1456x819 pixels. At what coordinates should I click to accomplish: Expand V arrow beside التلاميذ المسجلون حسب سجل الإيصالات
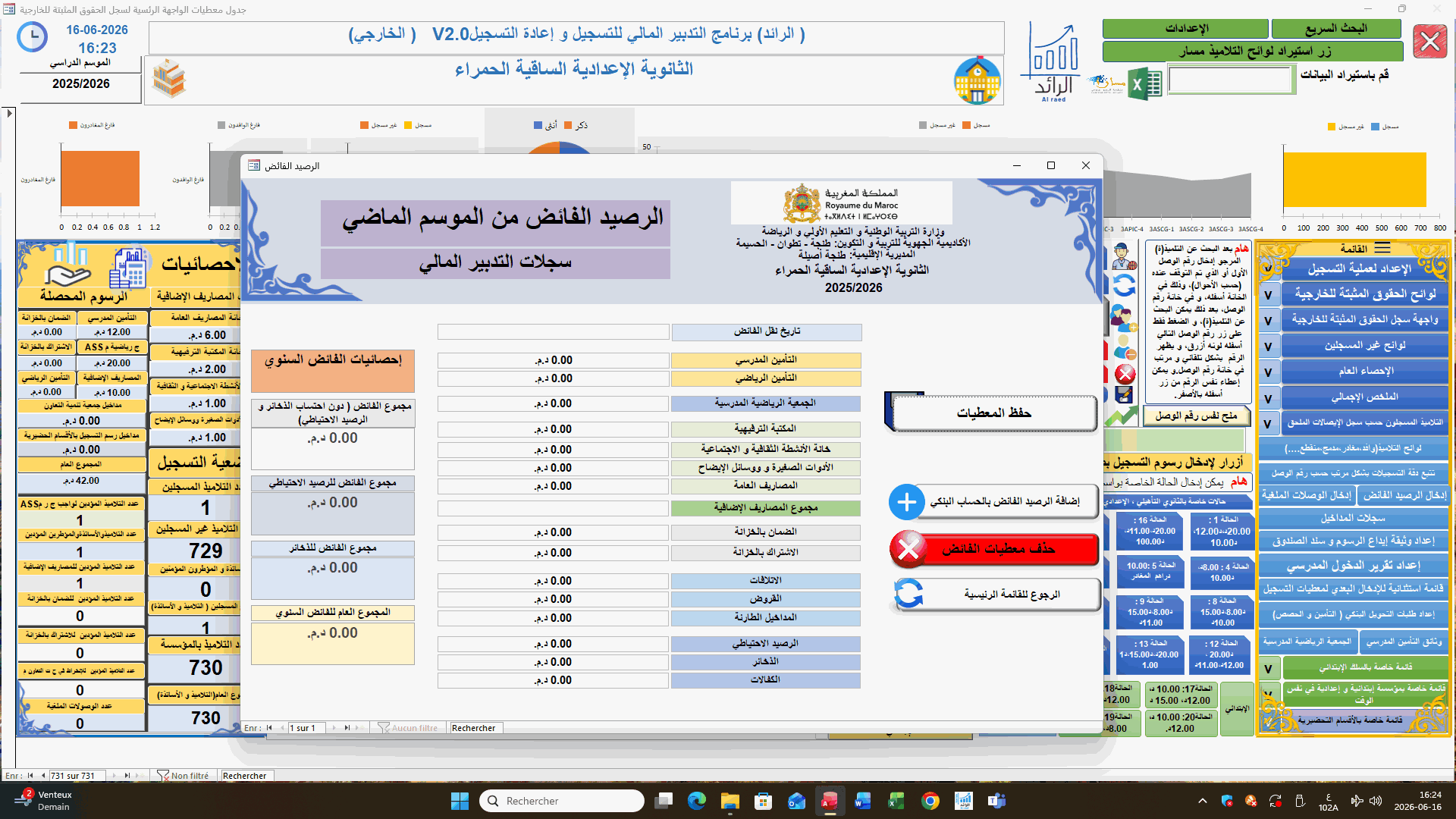pyautogui.click(x=1268, y=423)
